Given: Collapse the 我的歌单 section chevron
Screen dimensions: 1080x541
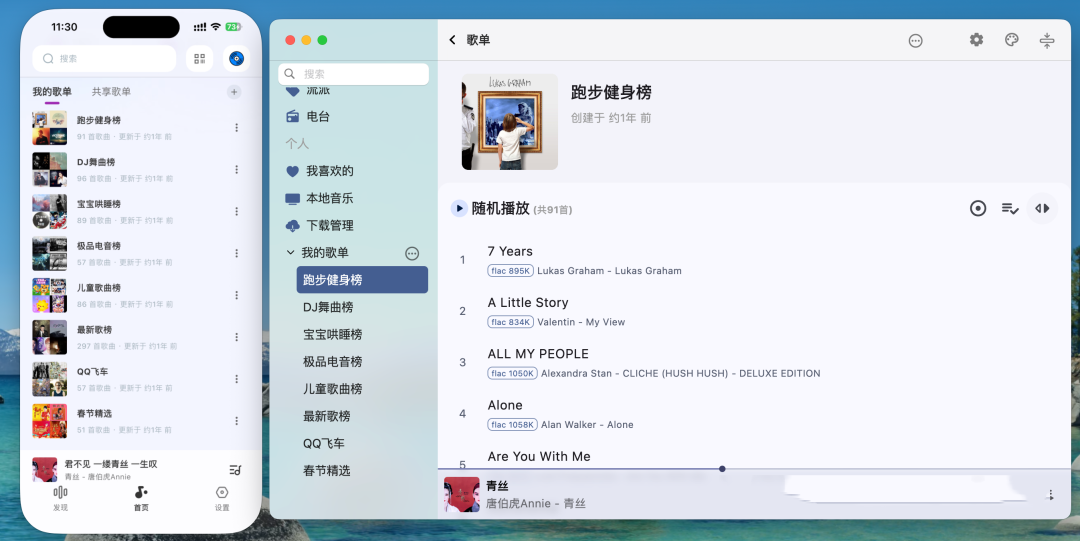Looking at the screenshot, I should pos(291,253).
